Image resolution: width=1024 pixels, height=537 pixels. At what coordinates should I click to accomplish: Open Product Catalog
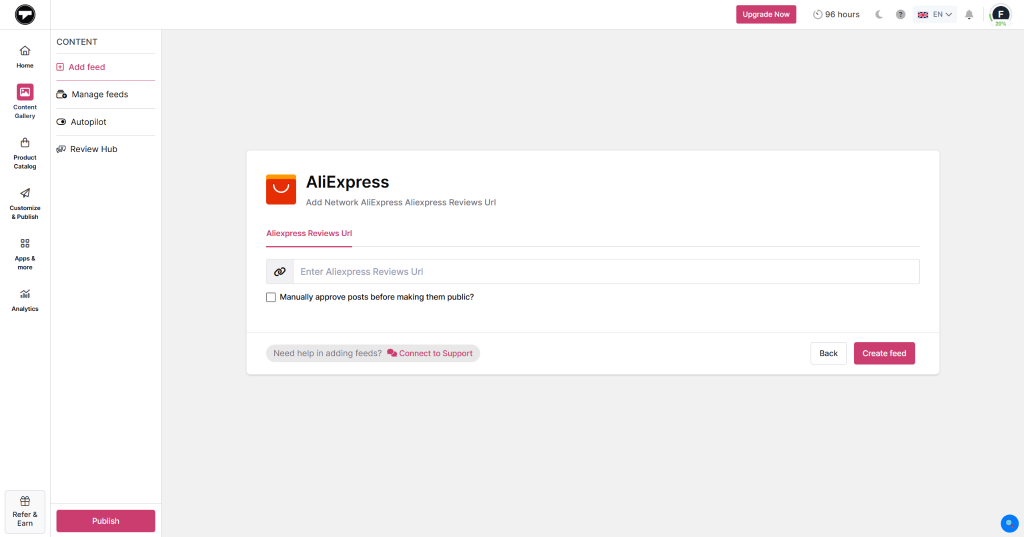[x=25, y=154]
